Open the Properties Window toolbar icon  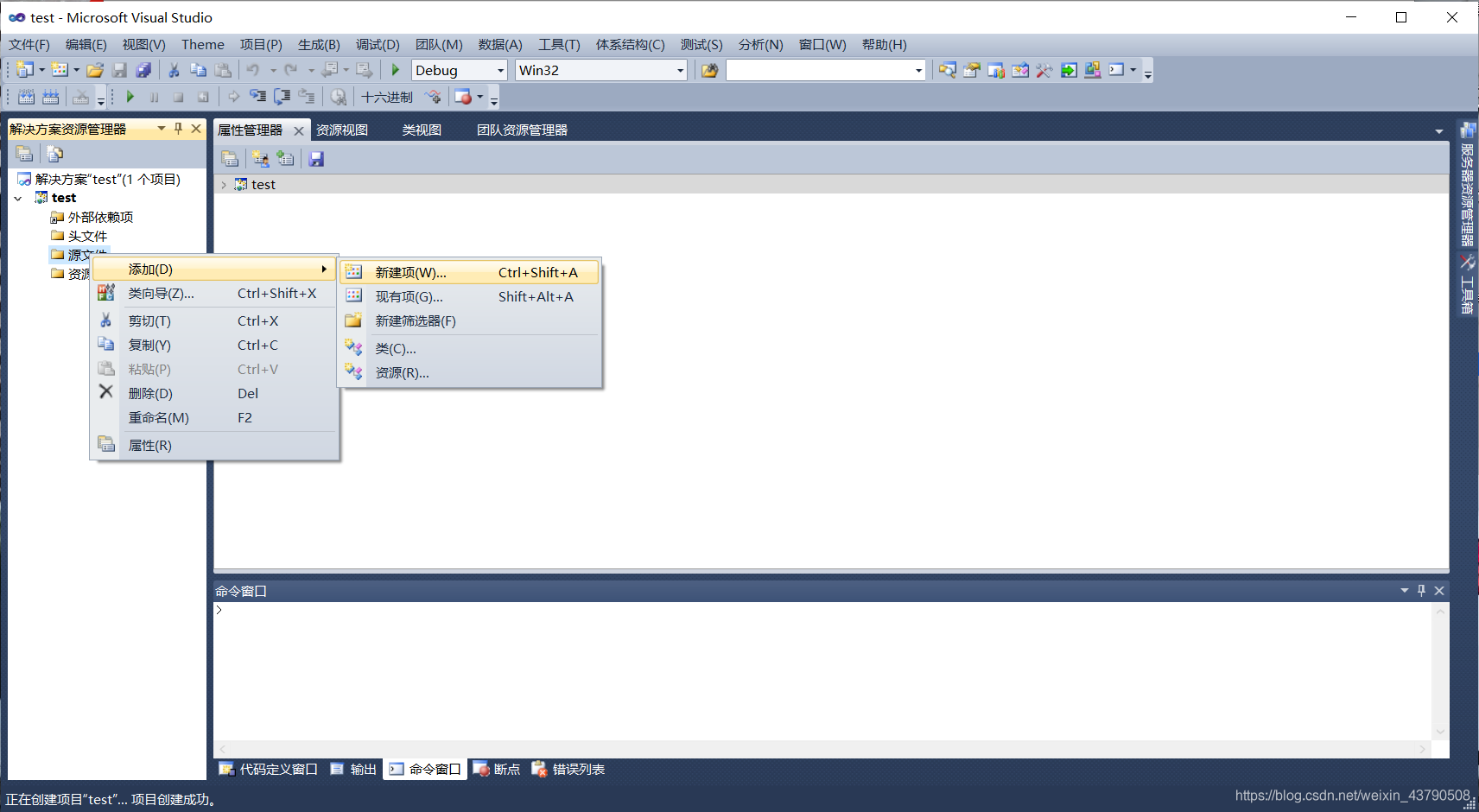[972, 70]
